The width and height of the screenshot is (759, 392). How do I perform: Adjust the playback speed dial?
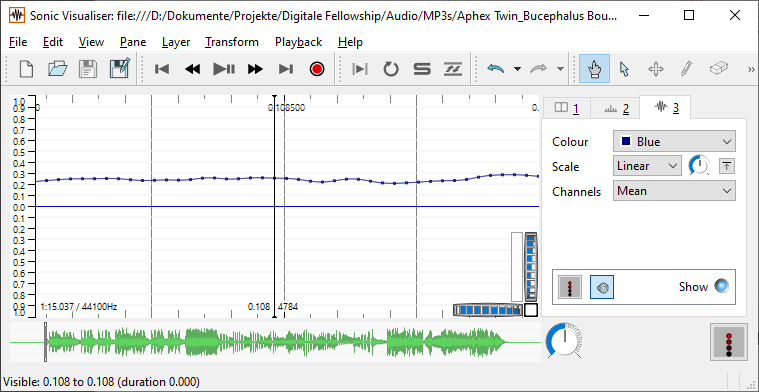tap(564, 341)
